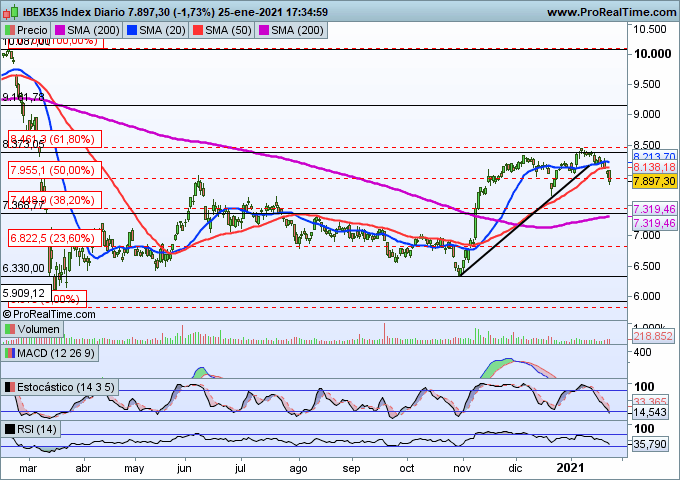Image resolution: width=680 pixels, height=480 pixels.
Task: Click the stochastic signal value 33,365
Action: (x=650, y=402)
